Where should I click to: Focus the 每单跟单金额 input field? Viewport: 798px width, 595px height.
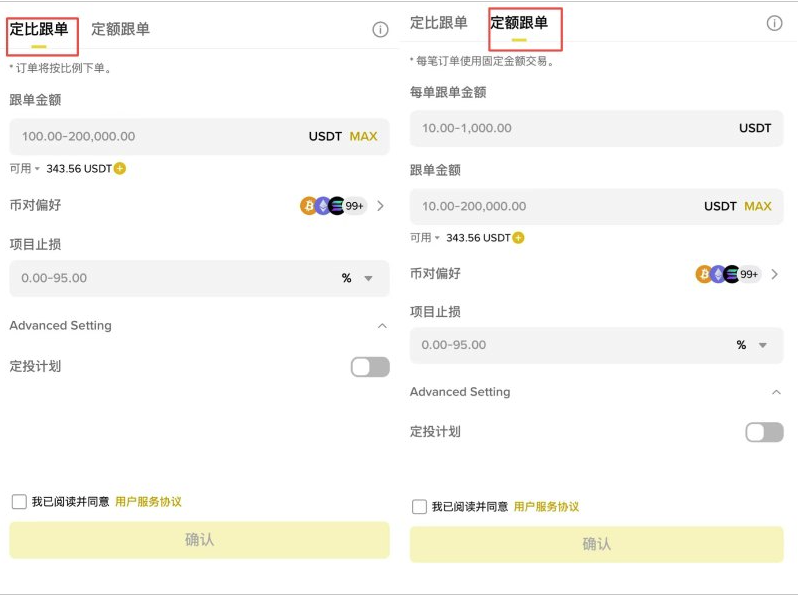570,128
